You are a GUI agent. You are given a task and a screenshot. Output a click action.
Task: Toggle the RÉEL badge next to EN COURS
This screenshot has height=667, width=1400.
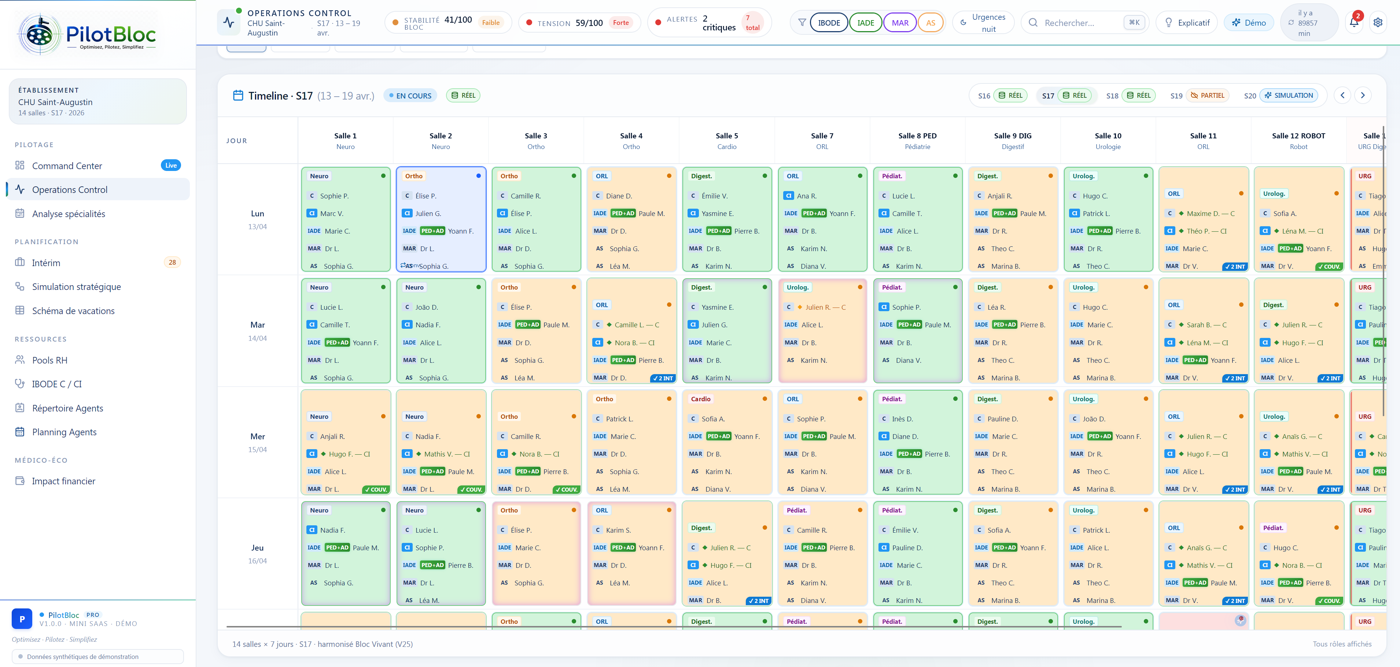(x=463, y=96)
